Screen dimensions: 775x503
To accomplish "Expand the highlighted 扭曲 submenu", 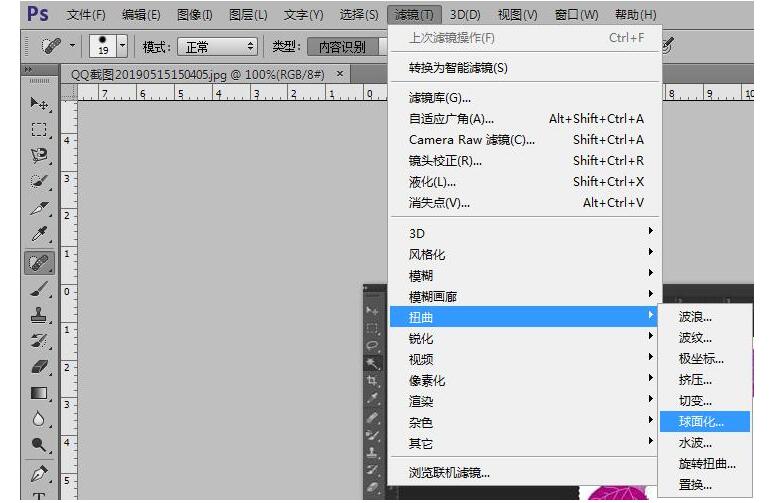I will coord(524,317).
